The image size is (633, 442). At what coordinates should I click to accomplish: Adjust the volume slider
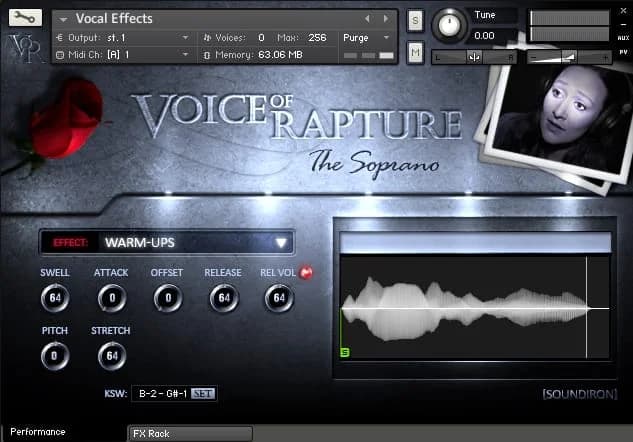pos(569,57)
